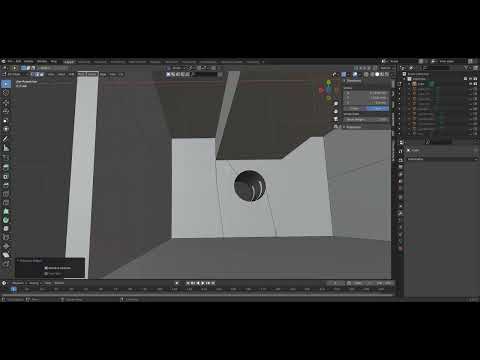
Task: Click the colored axis navigation gizmo
Action: pos(329,89)
